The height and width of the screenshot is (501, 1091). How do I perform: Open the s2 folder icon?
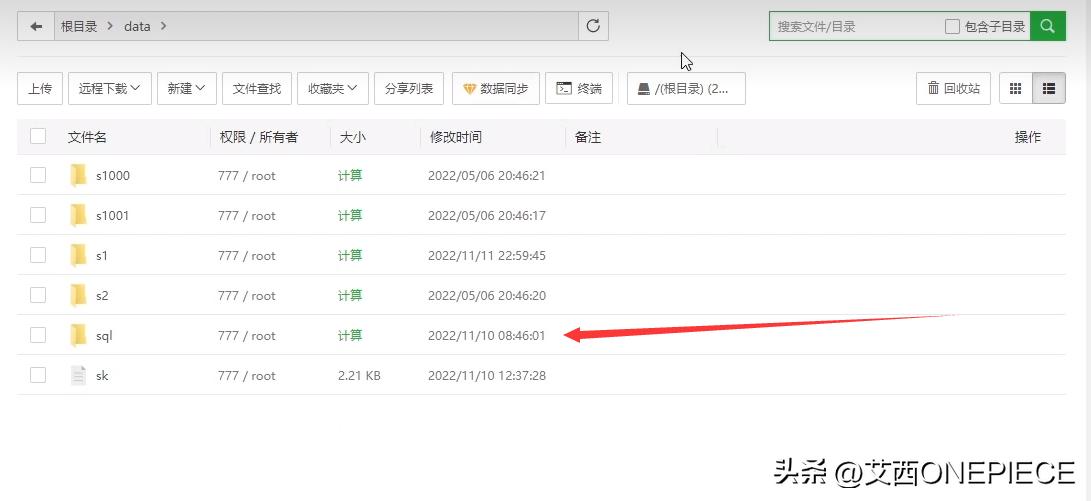click(x=79, y=295)
